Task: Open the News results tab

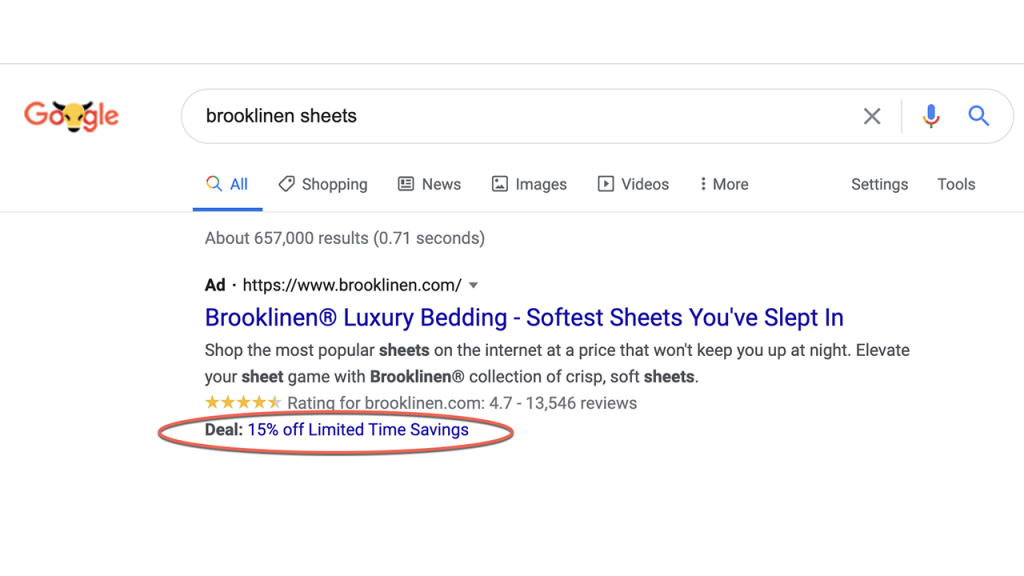Action: [x=430, y=184]
